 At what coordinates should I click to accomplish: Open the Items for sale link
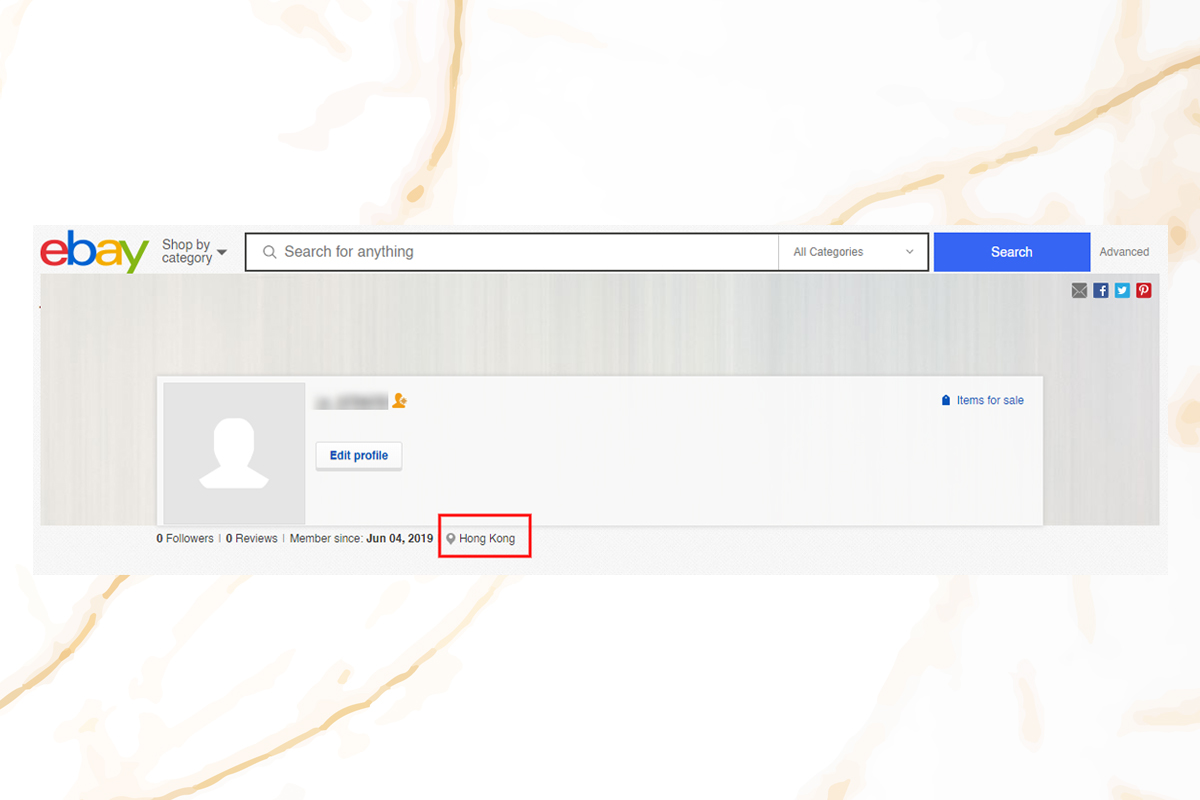[x=990, y=400]
